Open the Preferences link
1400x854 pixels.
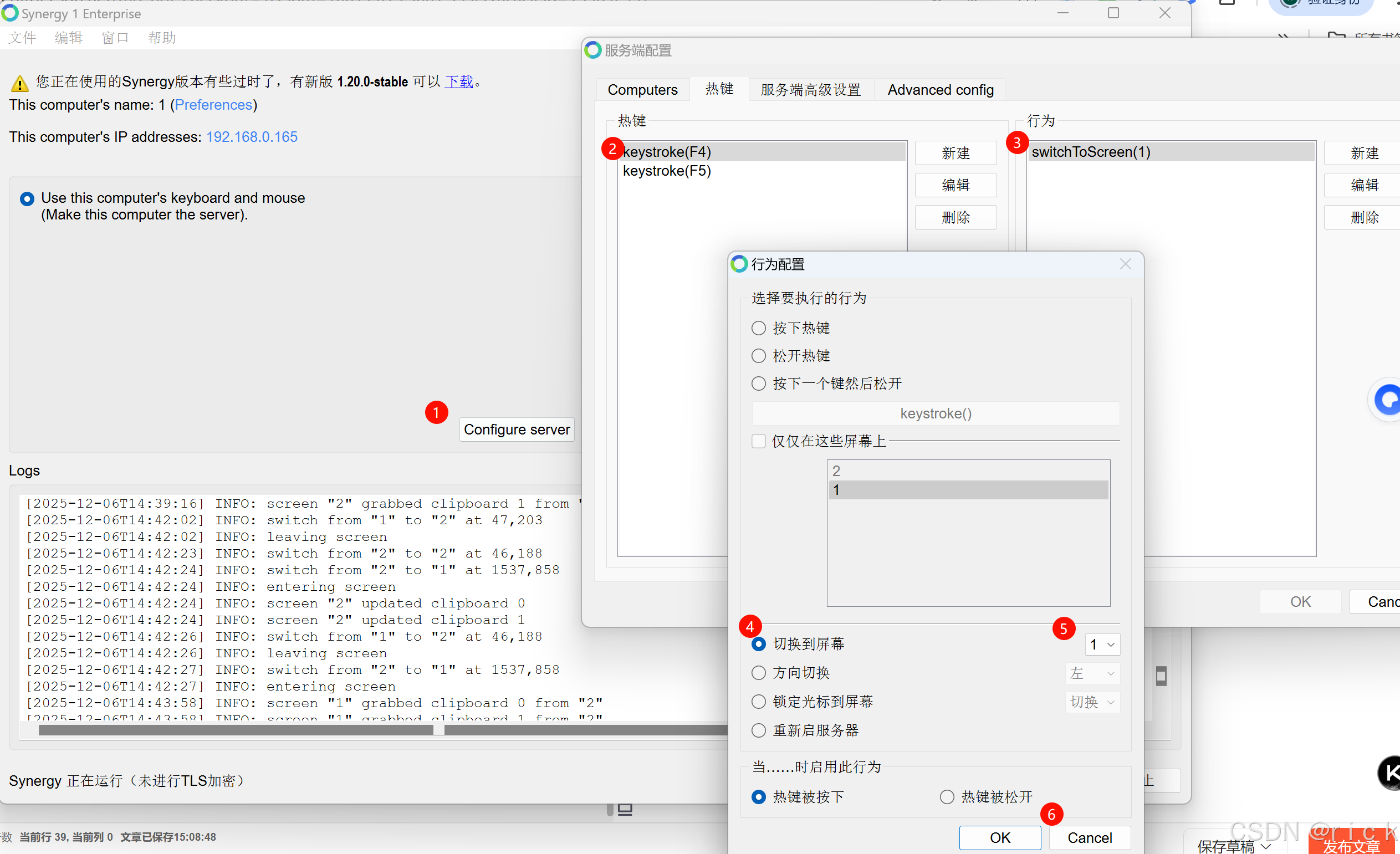click(213, 105)
